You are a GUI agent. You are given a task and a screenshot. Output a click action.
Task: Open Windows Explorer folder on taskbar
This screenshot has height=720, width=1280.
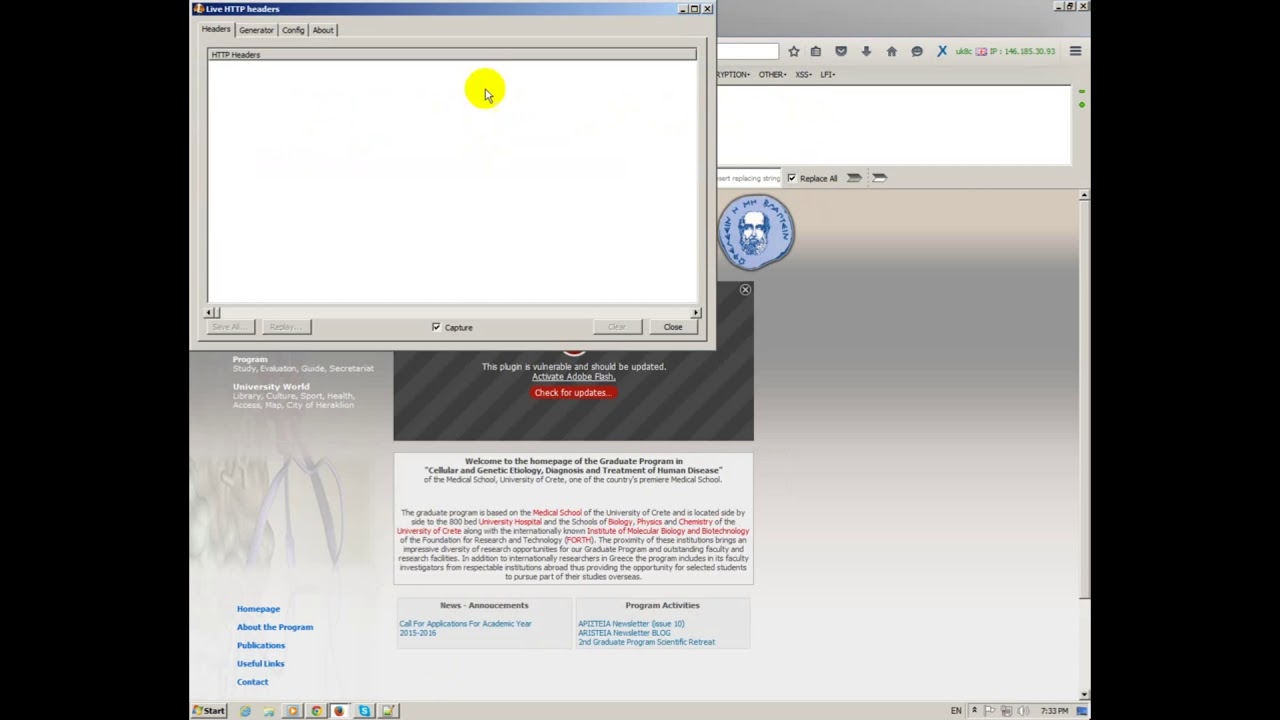pyautogui.click(x=269, y=711)
